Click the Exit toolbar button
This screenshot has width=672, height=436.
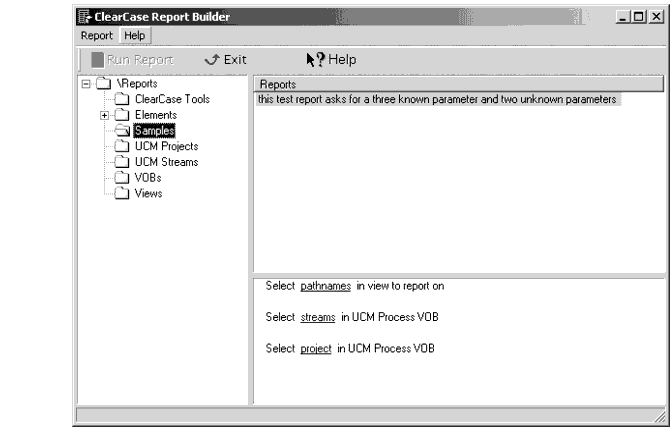[x=225, y=60]
